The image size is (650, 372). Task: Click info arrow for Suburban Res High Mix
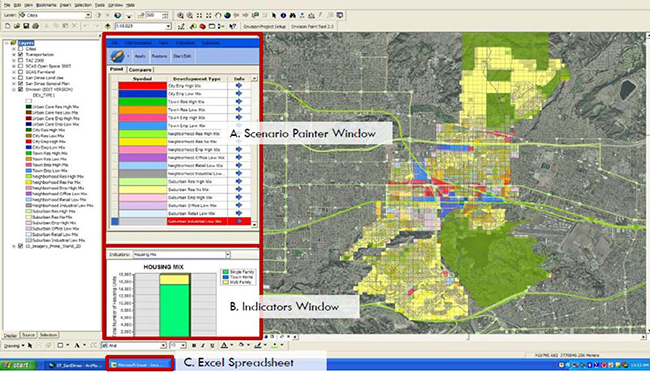click(238, 181)
